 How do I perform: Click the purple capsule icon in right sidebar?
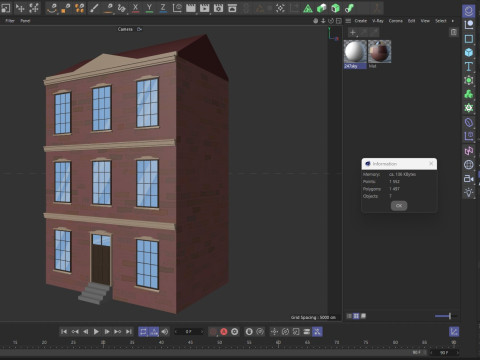[469, 123]
